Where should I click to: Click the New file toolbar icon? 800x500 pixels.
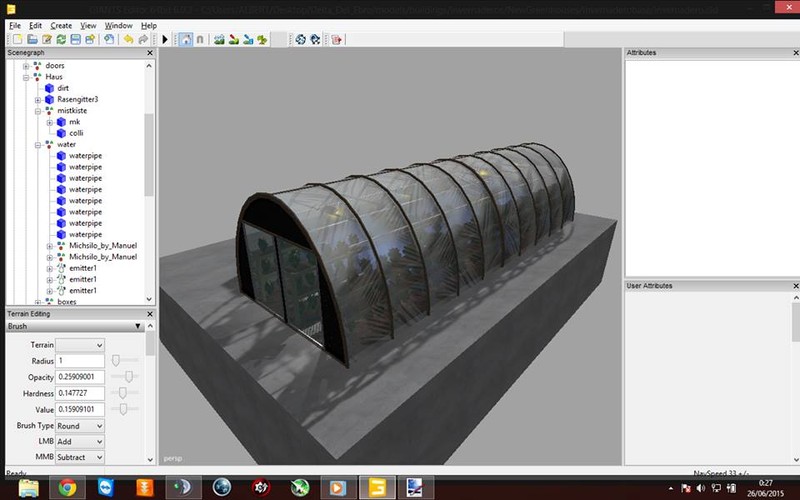16,39
